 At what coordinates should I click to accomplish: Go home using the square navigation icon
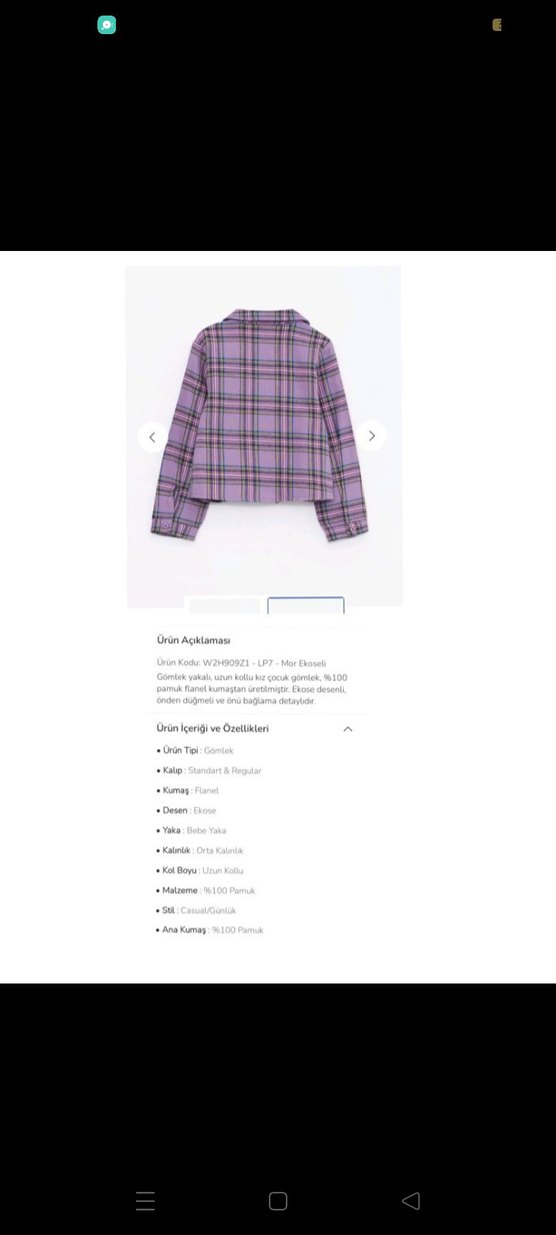coord(278,1201)
